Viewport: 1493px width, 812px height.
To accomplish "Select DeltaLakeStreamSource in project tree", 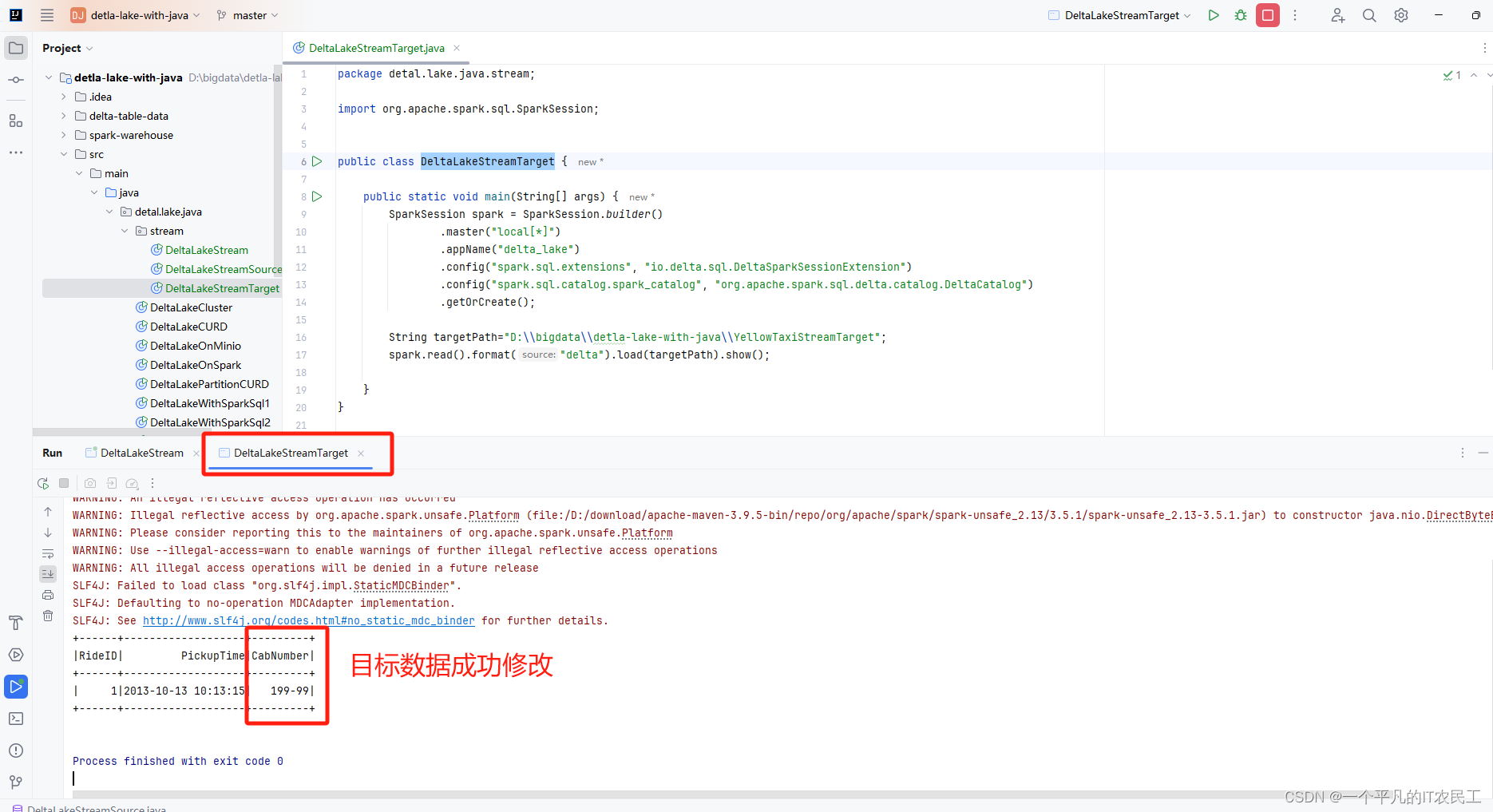I will [217, 269].
